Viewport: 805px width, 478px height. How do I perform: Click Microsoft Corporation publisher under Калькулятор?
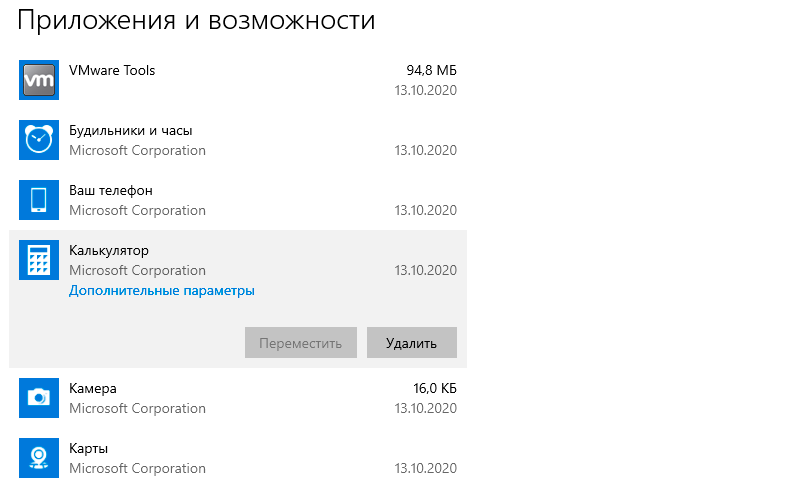pos(137,270)
